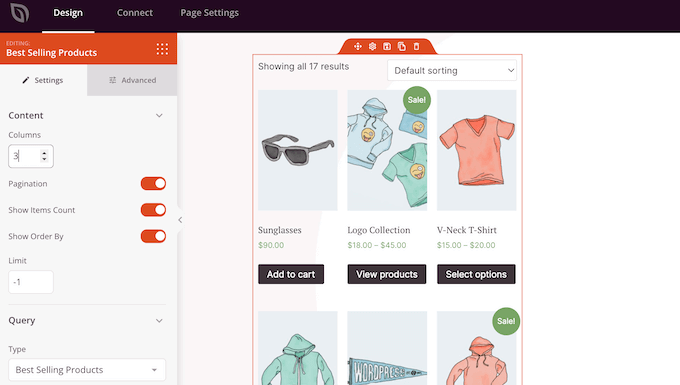
Task: Click the Logo Collection product image
Action: pos(387,150)
